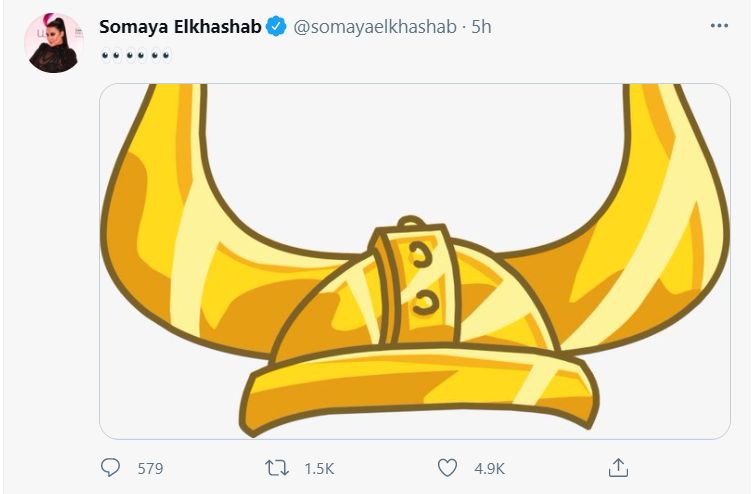Click the first eyes emoji in tweet
752x494 pixels.
click(109, 55)
